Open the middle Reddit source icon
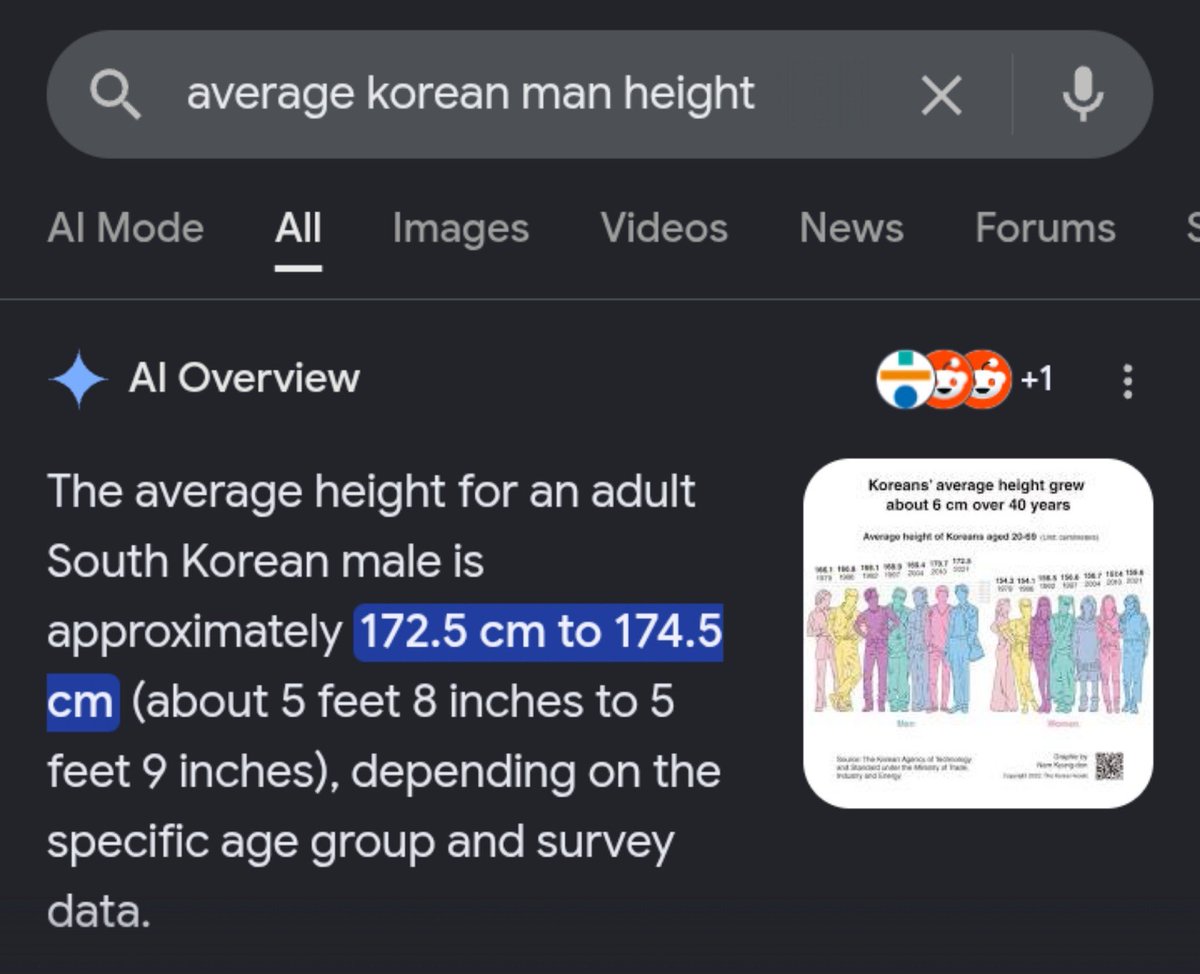This screenshot has width=1200, height=974. 945,380
